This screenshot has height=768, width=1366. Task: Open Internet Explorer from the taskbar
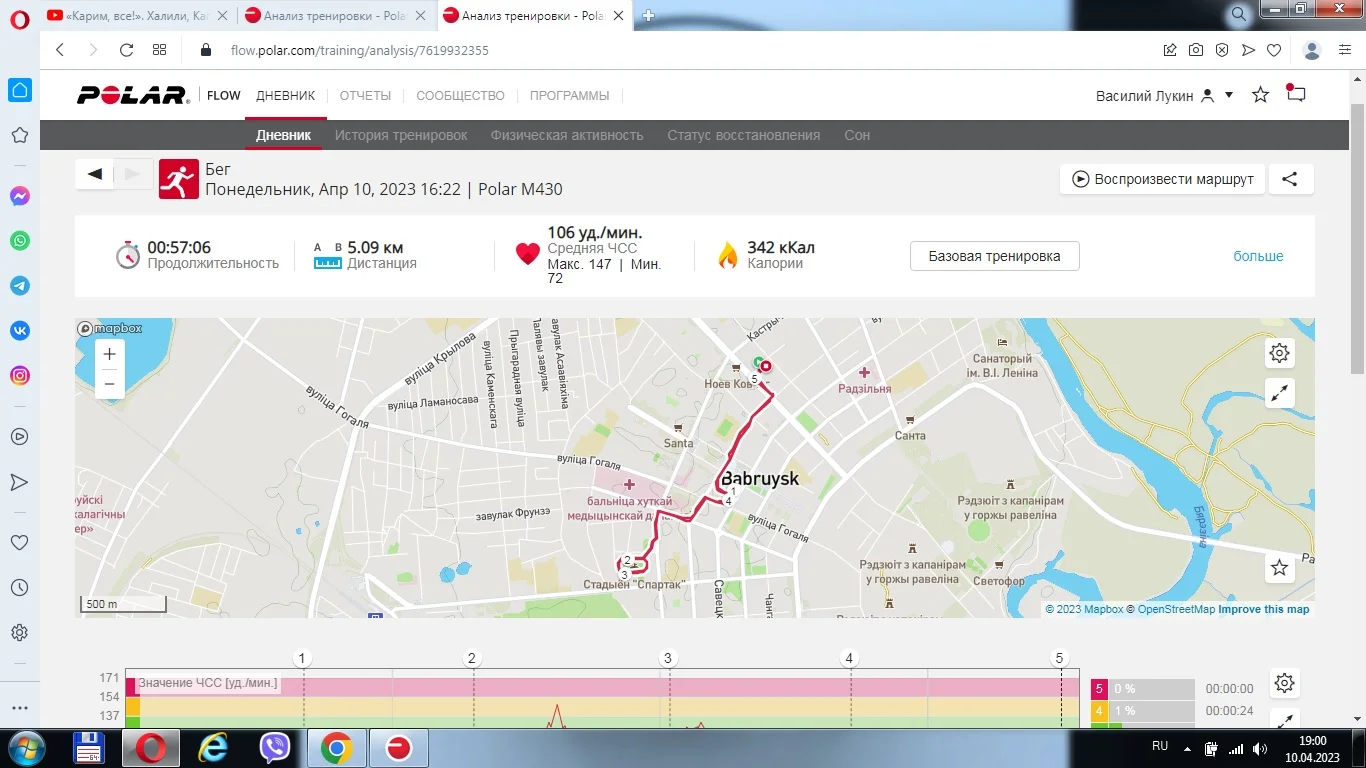click(x=213, y=748)
